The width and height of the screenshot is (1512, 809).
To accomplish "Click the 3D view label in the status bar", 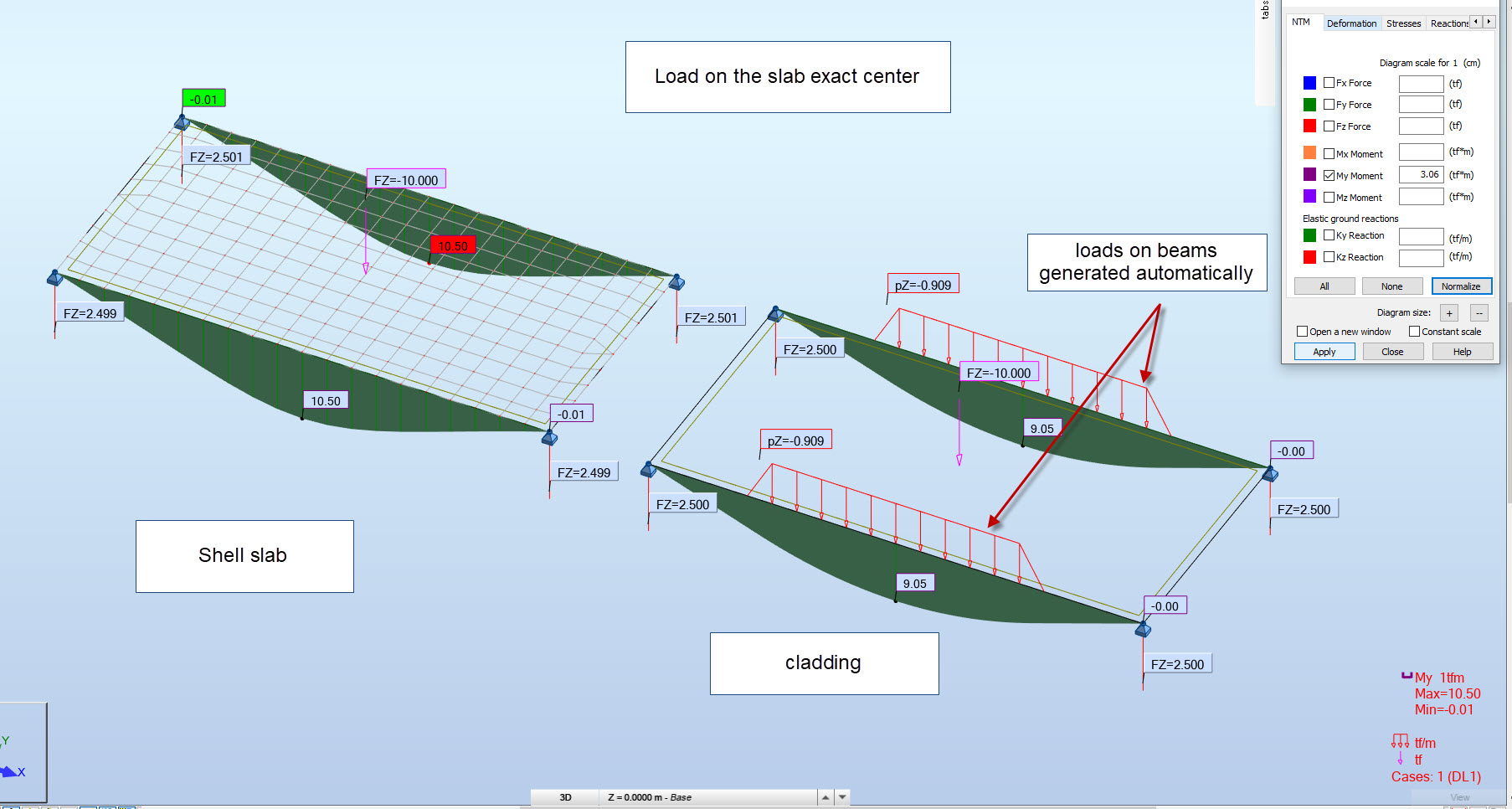I will 565,797.
